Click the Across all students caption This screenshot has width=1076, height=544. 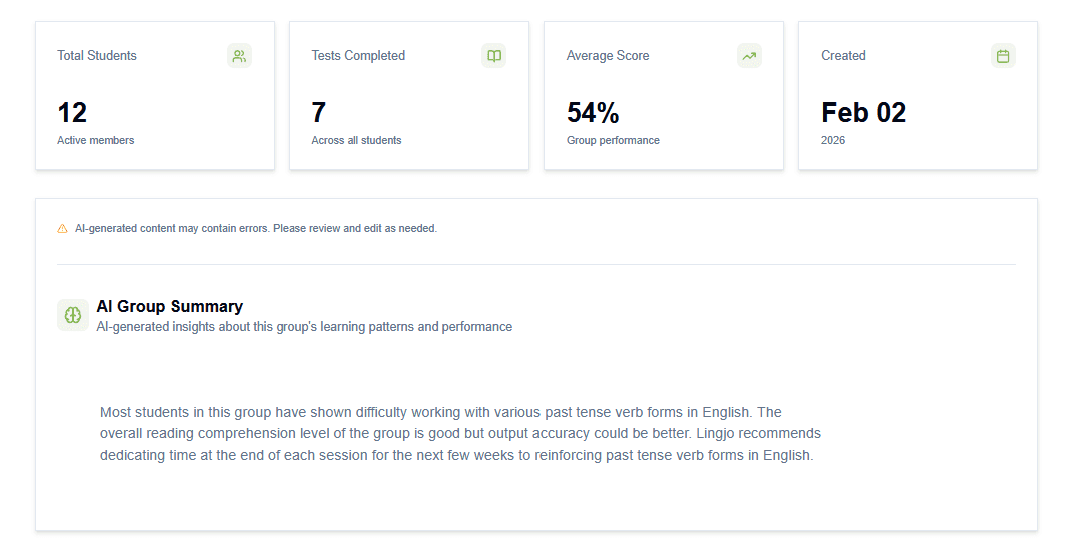point(356,141)
